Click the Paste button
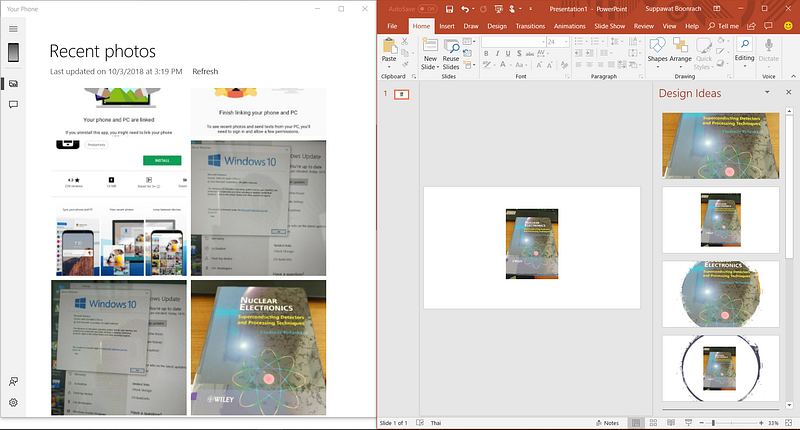The height and width of the screenshot is (430, 800). (389, 50)
